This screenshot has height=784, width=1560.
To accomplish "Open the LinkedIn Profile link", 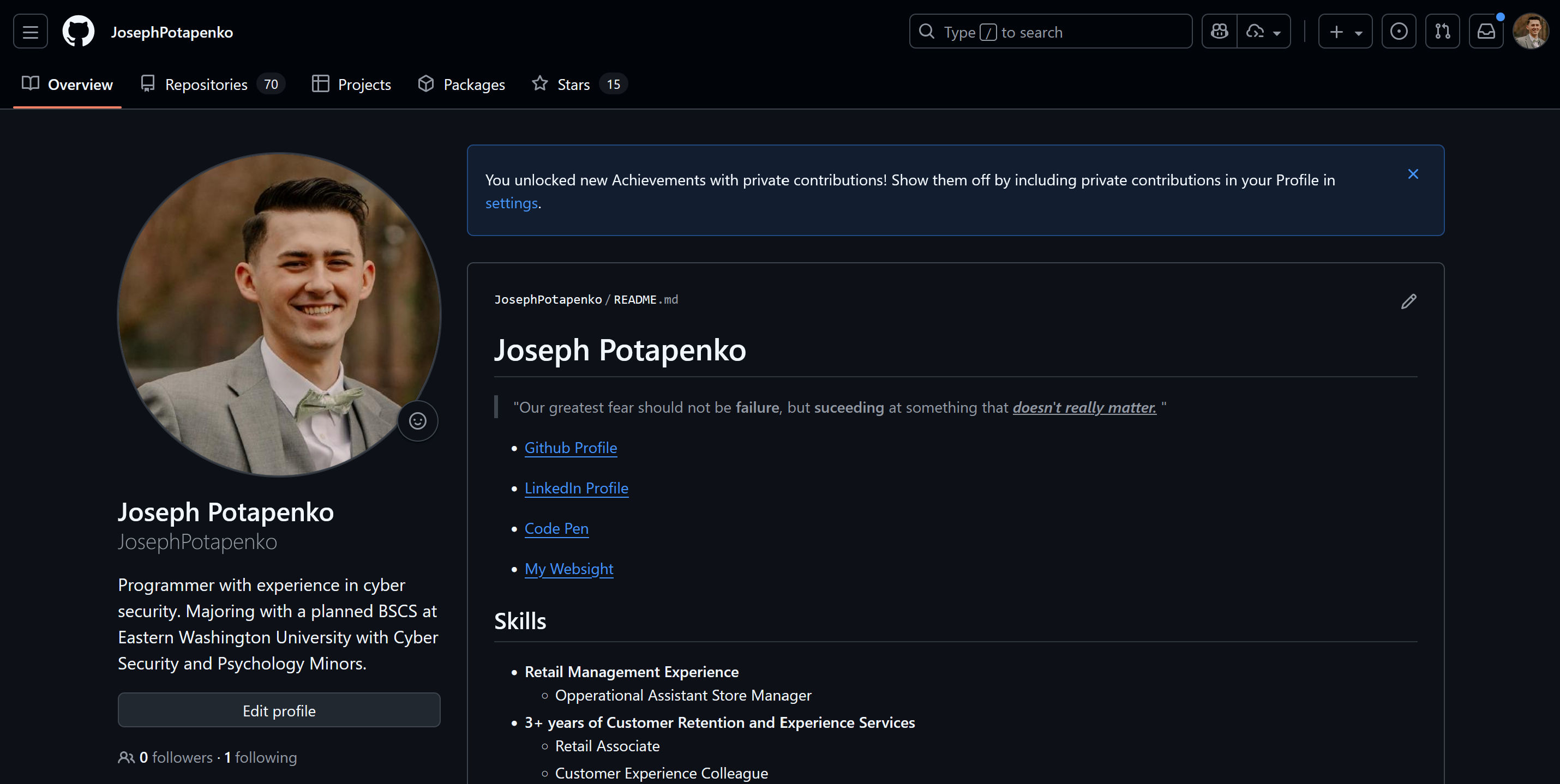I will (x=576, y=488).
